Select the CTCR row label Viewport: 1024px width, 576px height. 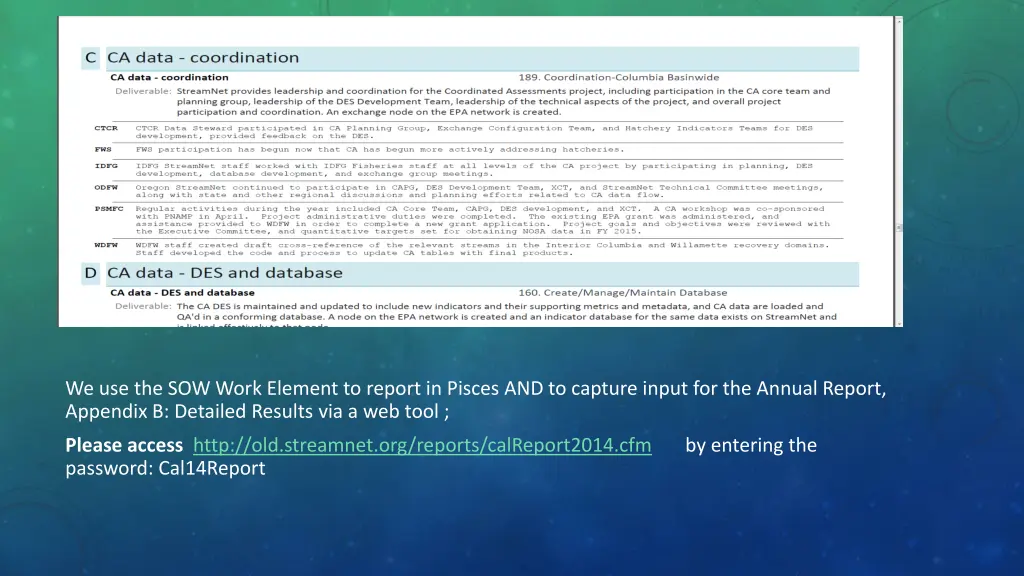click(106, 128)
